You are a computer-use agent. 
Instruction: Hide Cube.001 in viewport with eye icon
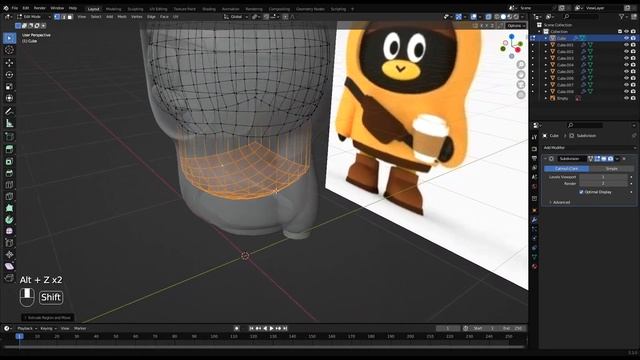pos(626,45)
